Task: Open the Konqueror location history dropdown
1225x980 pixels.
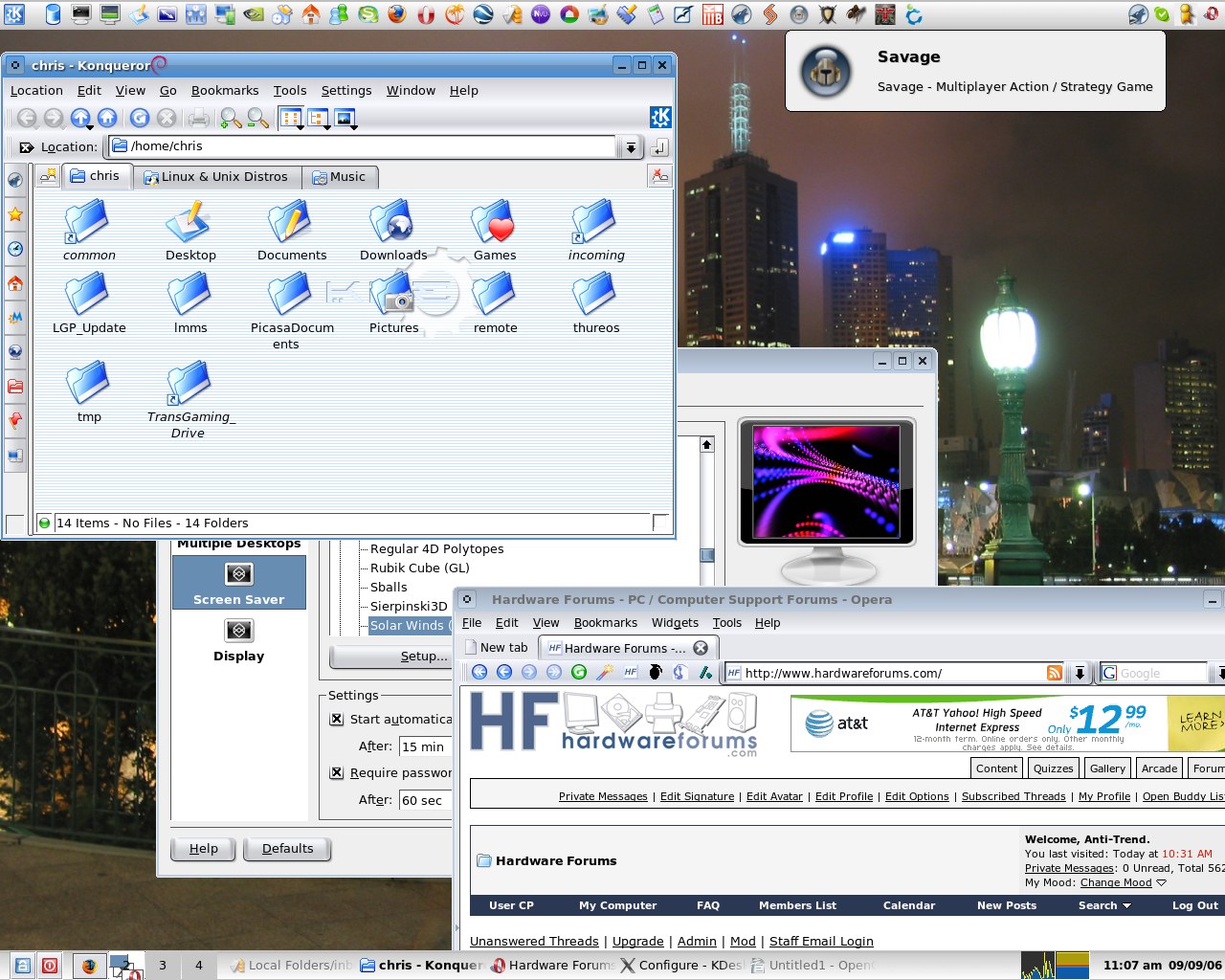Action: point(630,147)
